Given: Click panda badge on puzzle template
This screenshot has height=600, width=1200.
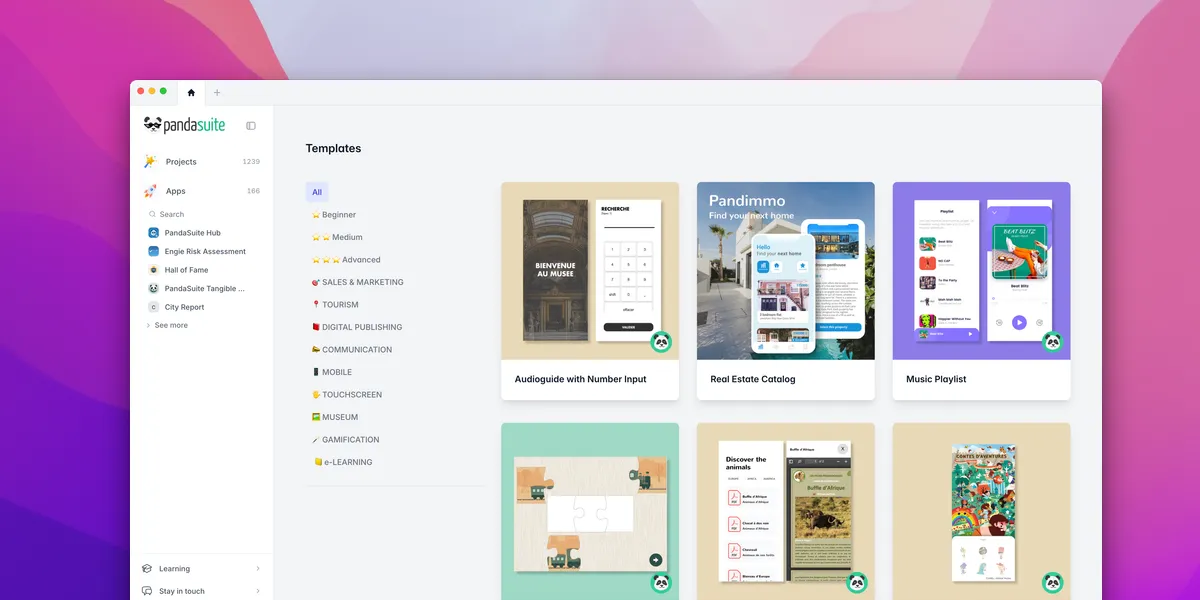Looking at the screenshot, I should click(x=661, y=583).
